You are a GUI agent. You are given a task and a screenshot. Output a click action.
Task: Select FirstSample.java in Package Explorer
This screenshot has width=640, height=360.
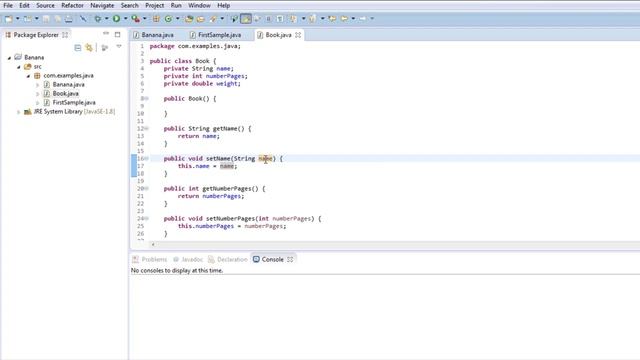click(74, 103)
